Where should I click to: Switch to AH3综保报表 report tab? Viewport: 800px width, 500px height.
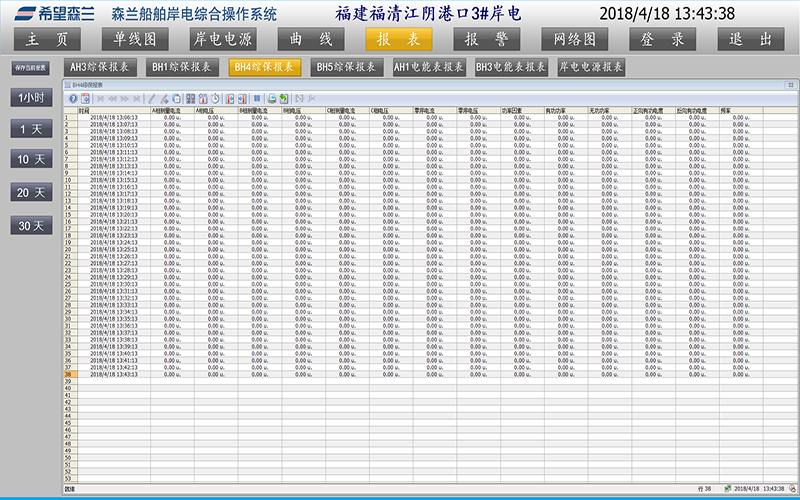click(x=101, y=67)
